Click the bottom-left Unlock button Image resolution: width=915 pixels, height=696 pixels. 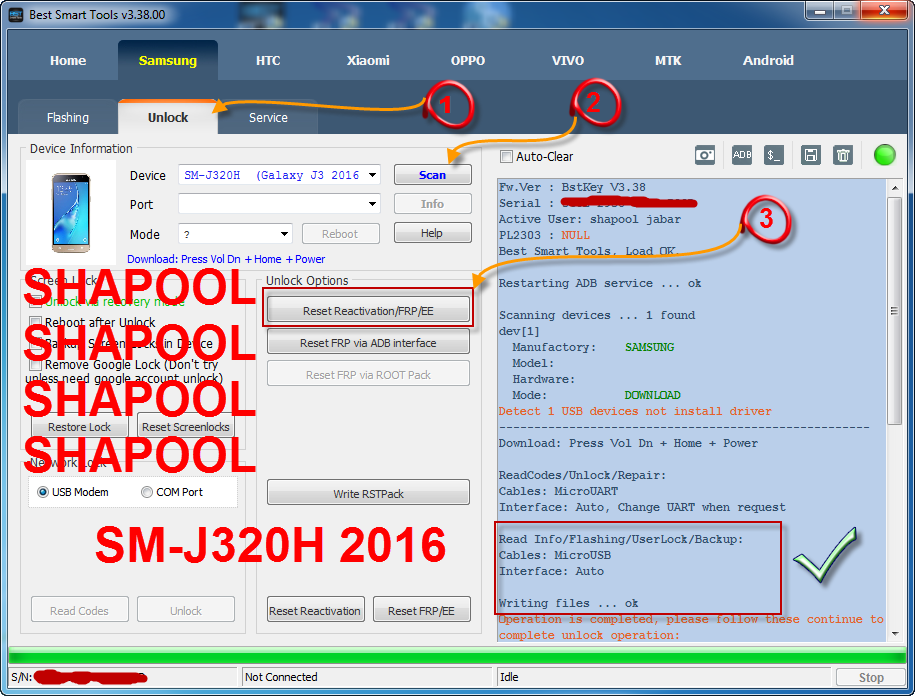[x=186, y=610]
